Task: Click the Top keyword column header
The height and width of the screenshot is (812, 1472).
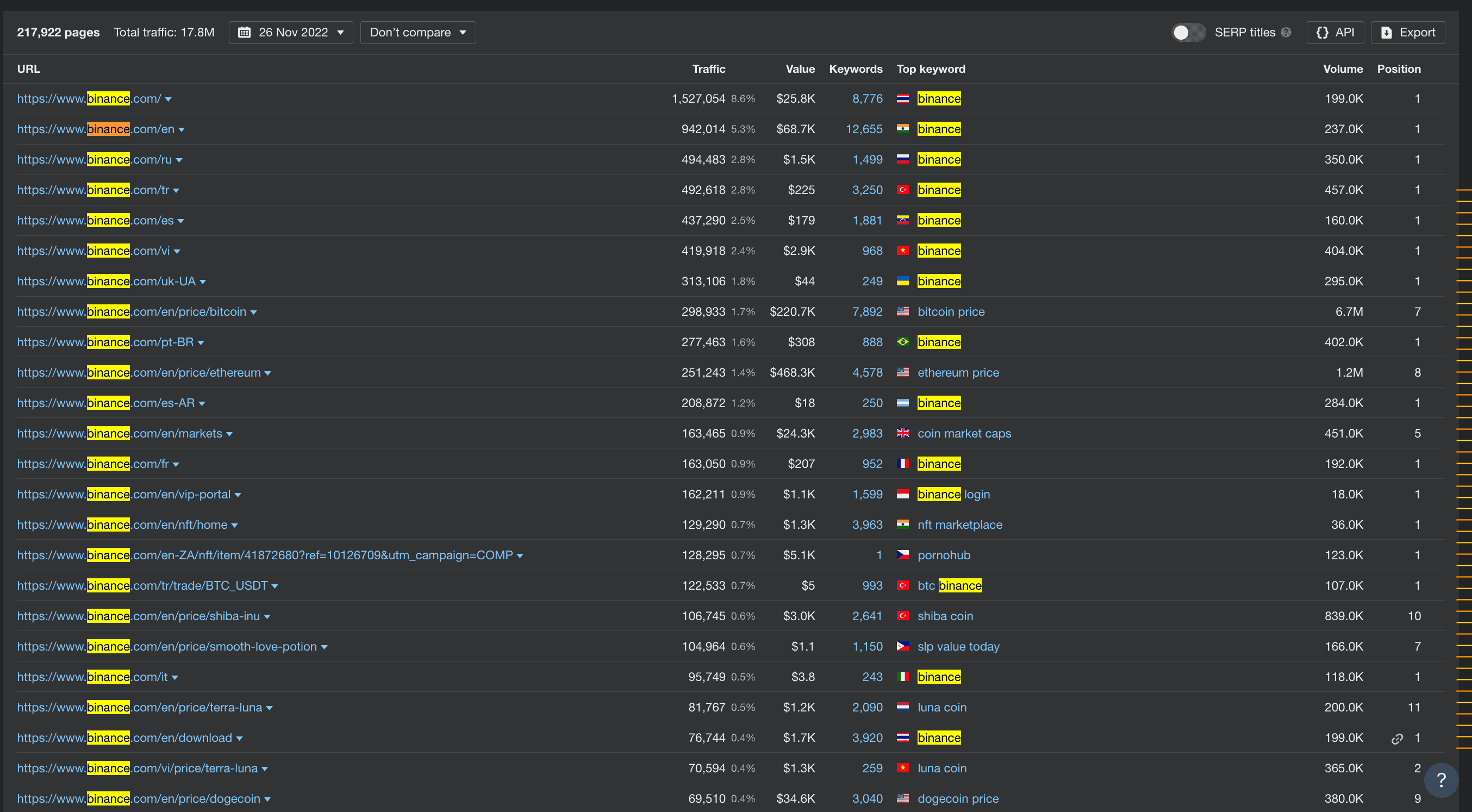Action: pyautogui.click(x=930, y=69)
